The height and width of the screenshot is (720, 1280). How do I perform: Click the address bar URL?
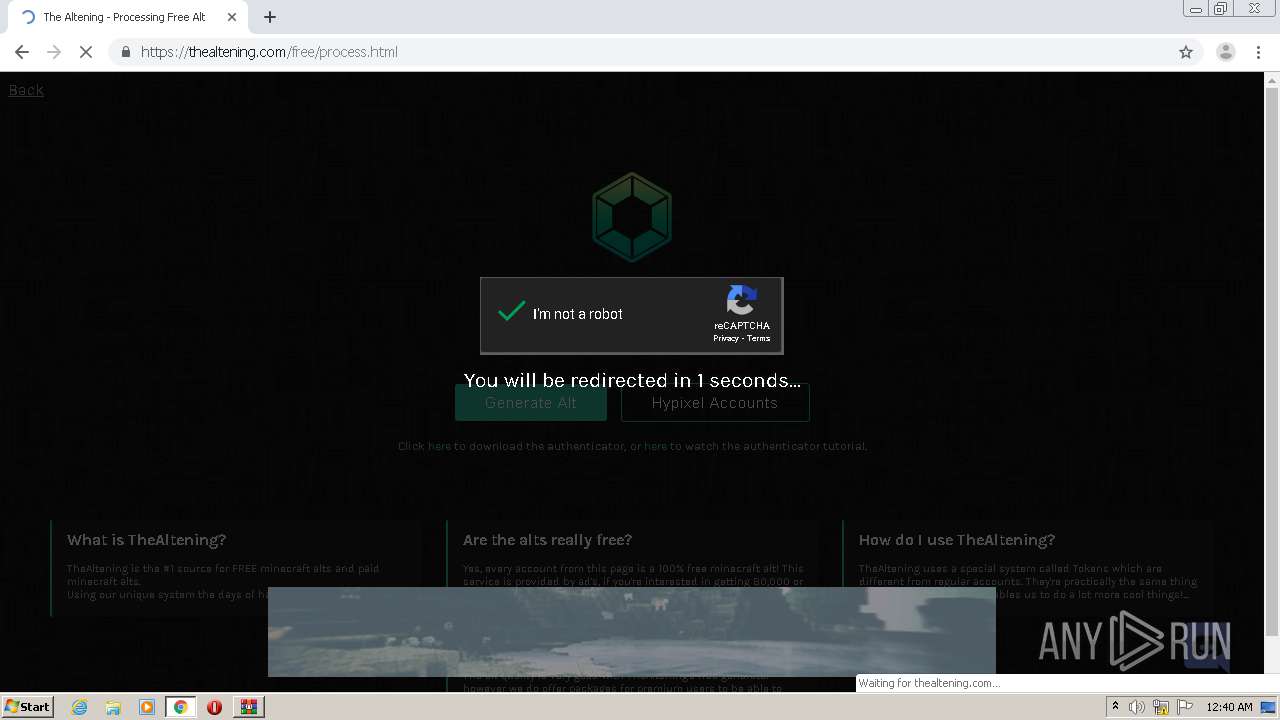269,52
